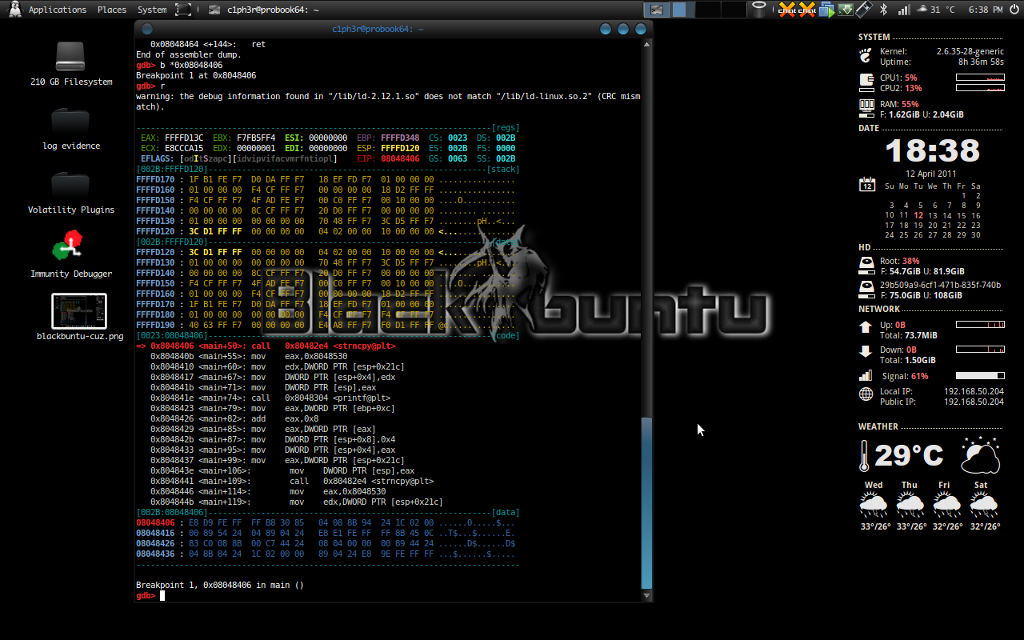
Task: Select the 210 GB Filesystem desktop icon
Action: (x=71, y=64)
